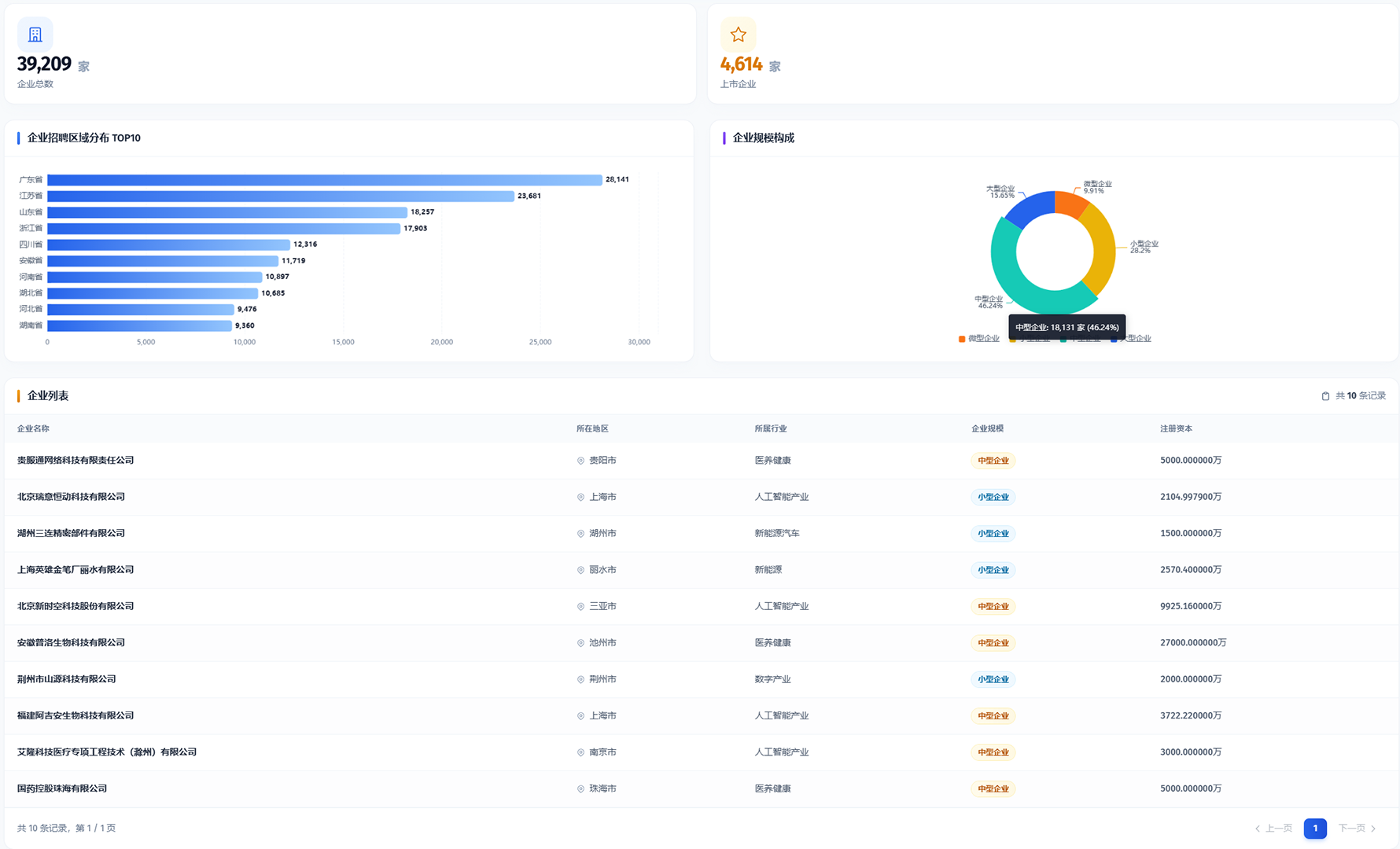
Task: Click the location pin icon next to 三亚市
Action: (x=580, y=607)
